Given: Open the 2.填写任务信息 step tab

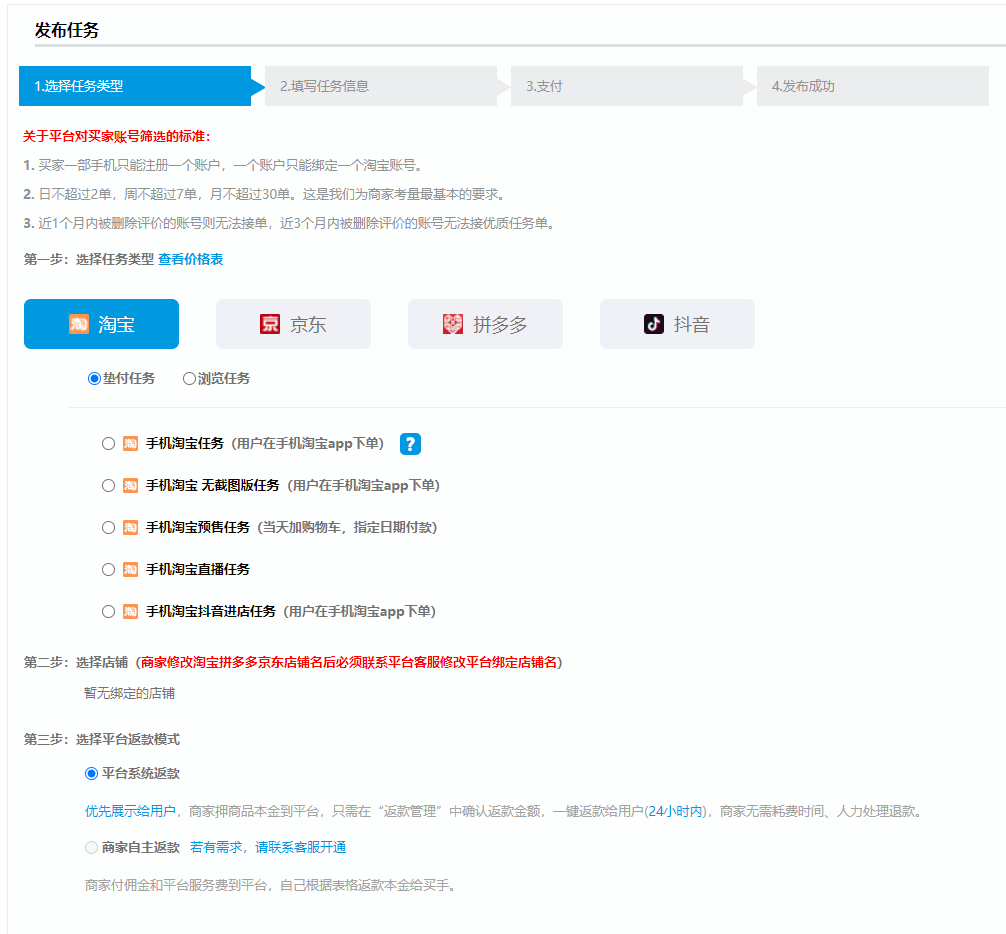Looking at the screenshot, I should (381, 86).
